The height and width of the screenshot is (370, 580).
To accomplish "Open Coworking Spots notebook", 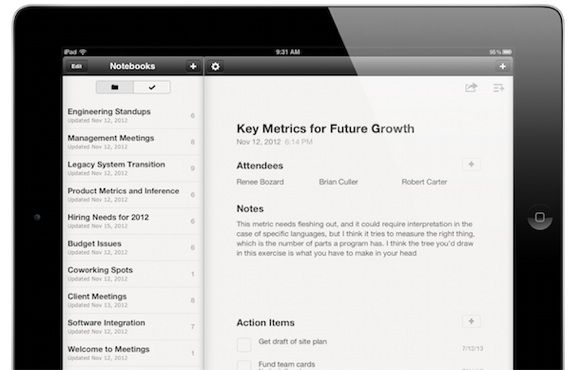I will pyautogui.click(x=132, y=274).
